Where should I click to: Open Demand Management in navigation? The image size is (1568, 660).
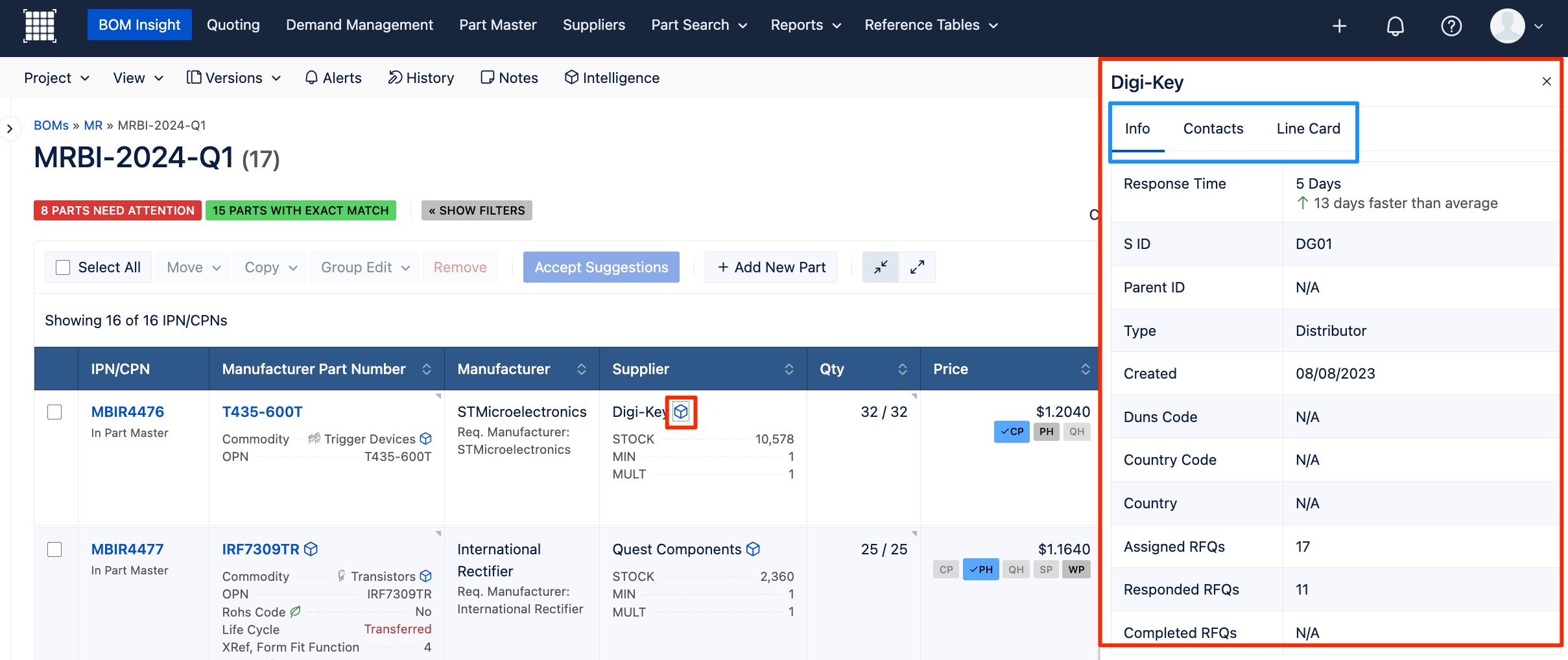pos(359,25)
